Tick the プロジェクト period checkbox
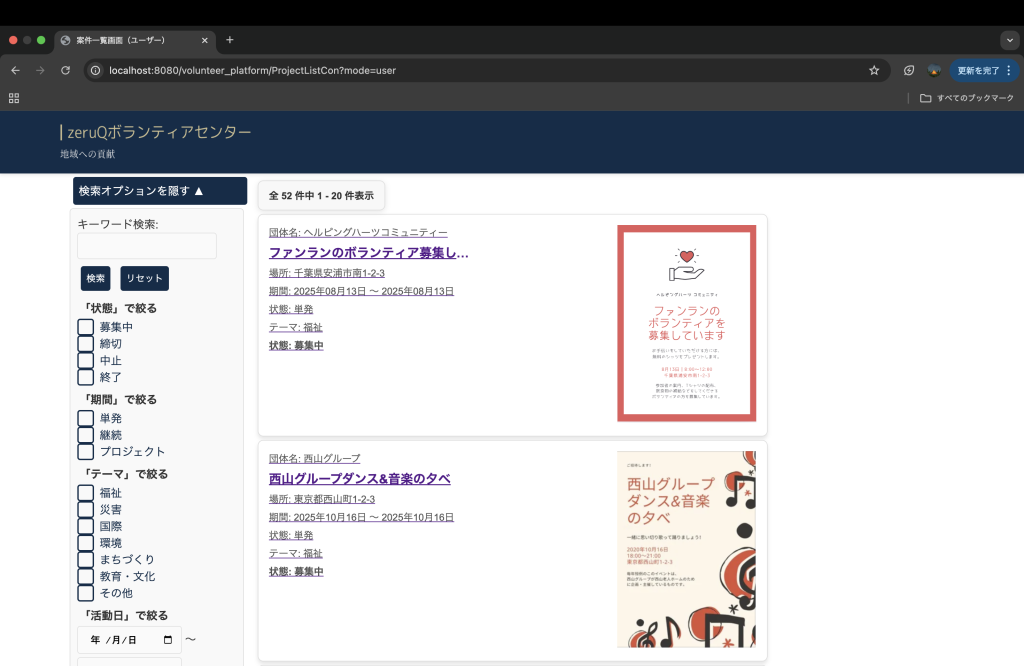This screenshot has width=1024, height=666. click(x=86, y=451)
